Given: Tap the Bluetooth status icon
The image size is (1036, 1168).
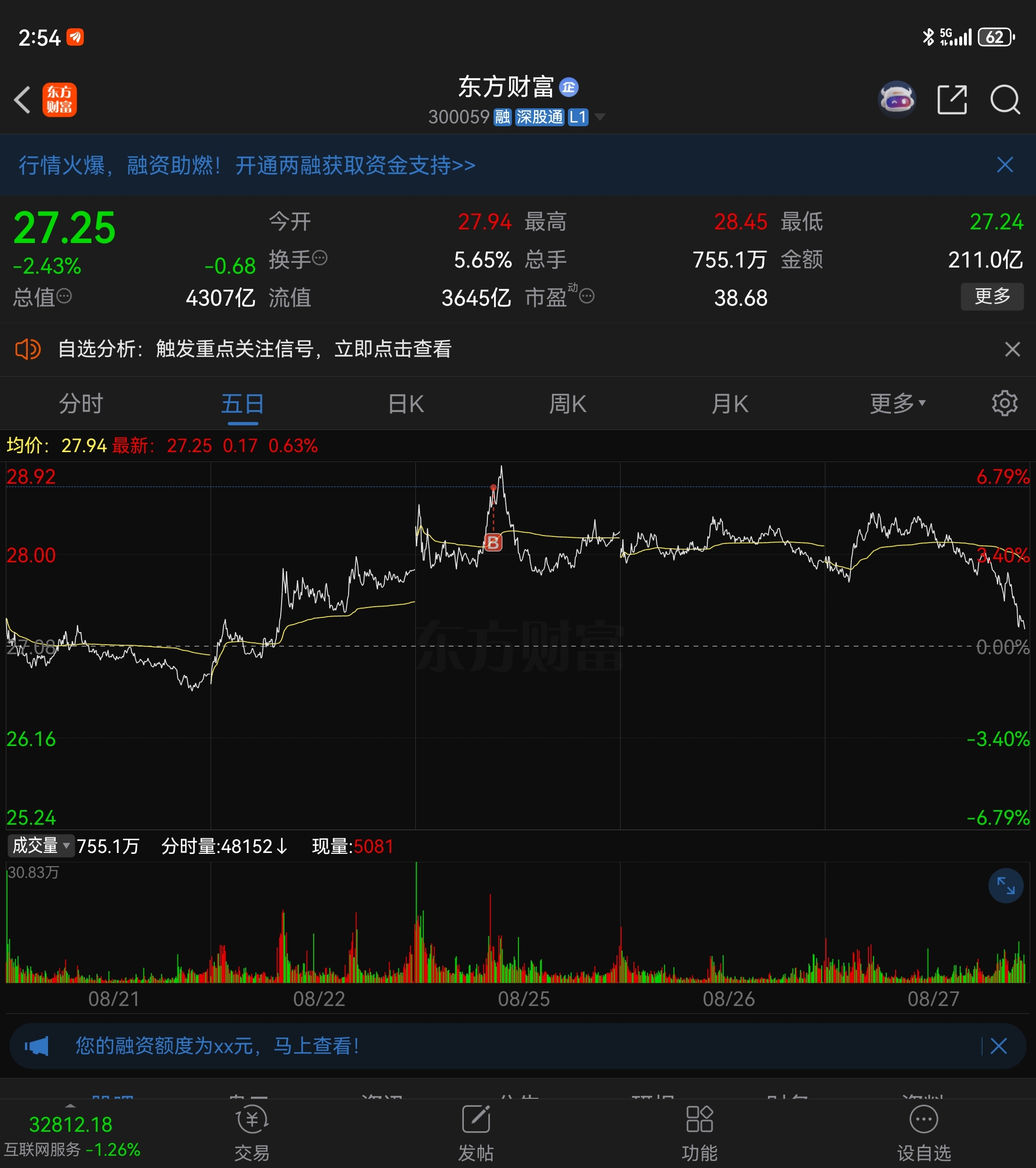Looking at the screenshot, I should 928,37.
